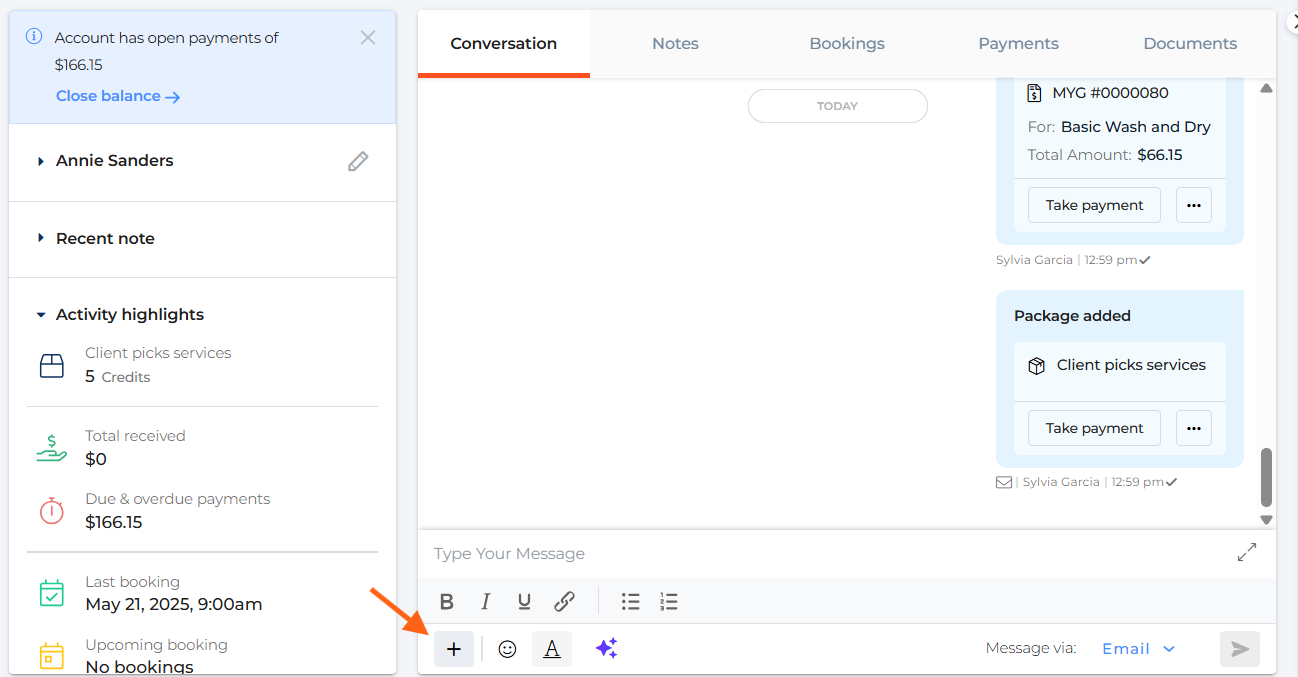Toggle underline text formatting
This screenshot has height=677, width=1298.
[x=524, y=601]
